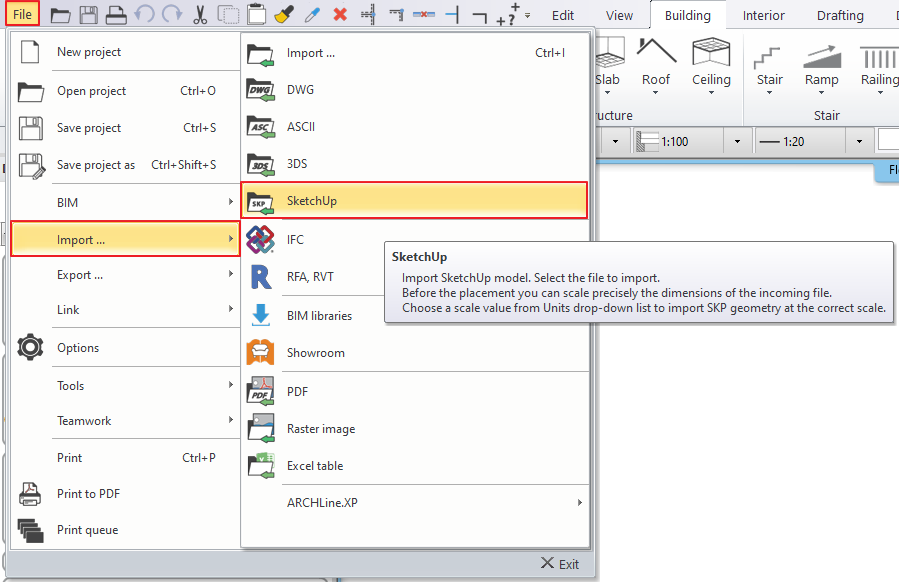This screenshot has height=582, width=899.
Task: Expand the Import ... submenu in File menu
Action: 125,239
